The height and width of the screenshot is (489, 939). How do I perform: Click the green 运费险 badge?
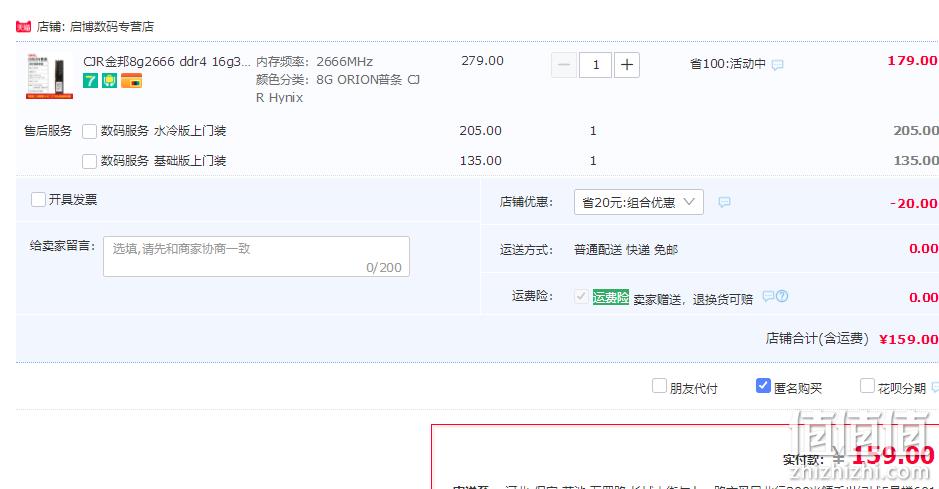click(611, 297)
